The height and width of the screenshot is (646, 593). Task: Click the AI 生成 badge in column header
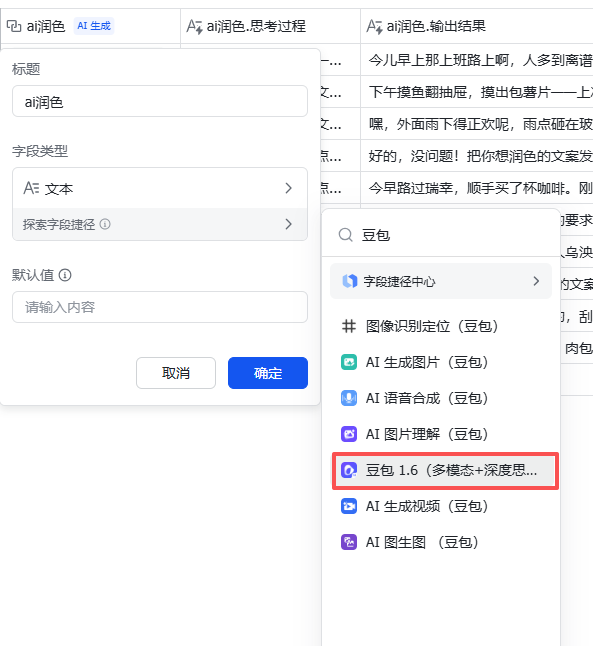pos(94,26)
